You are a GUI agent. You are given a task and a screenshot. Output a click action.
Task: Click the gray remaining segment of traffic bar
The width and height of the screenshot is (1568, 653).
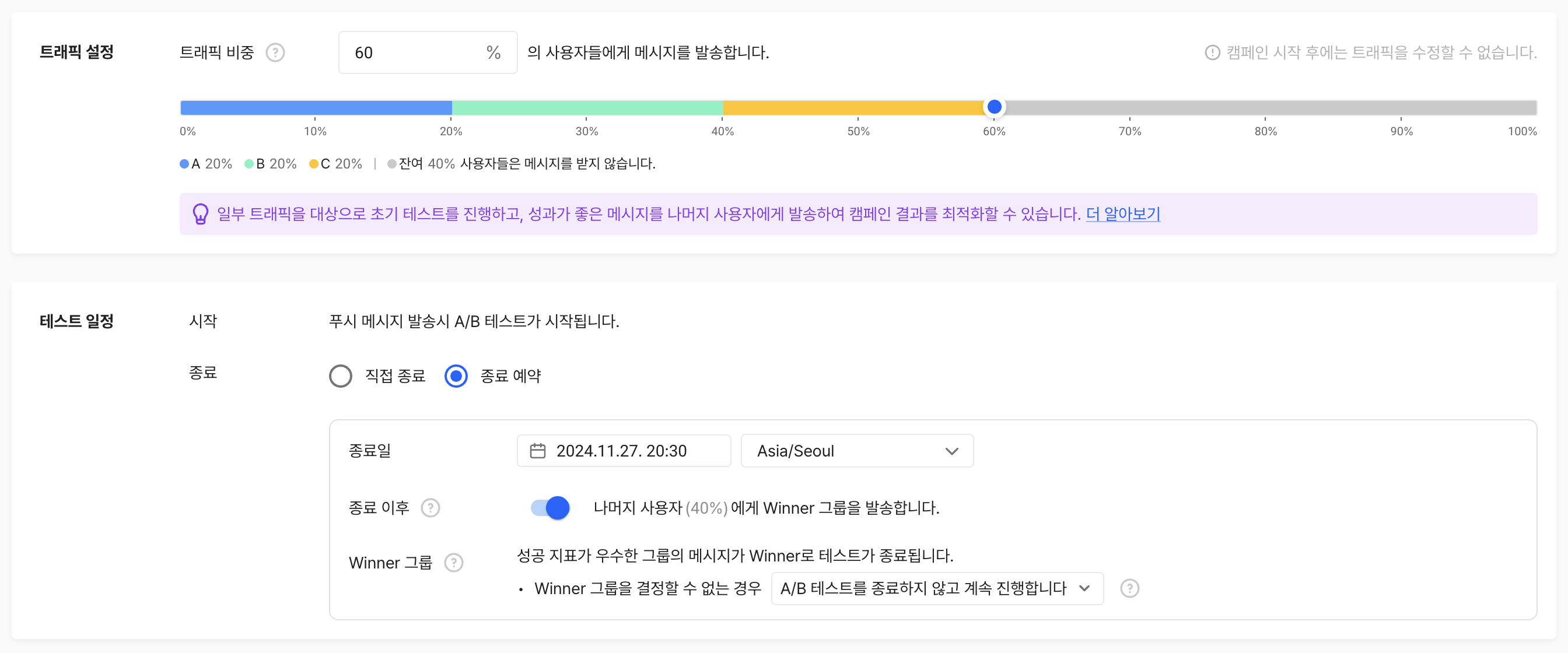(1271, 108)
